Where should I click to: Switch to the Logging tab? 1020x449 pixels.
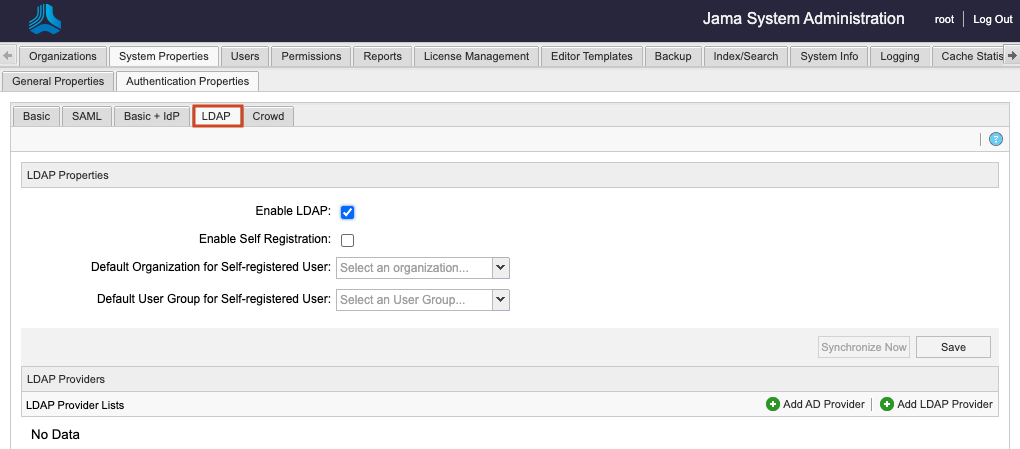900,56
